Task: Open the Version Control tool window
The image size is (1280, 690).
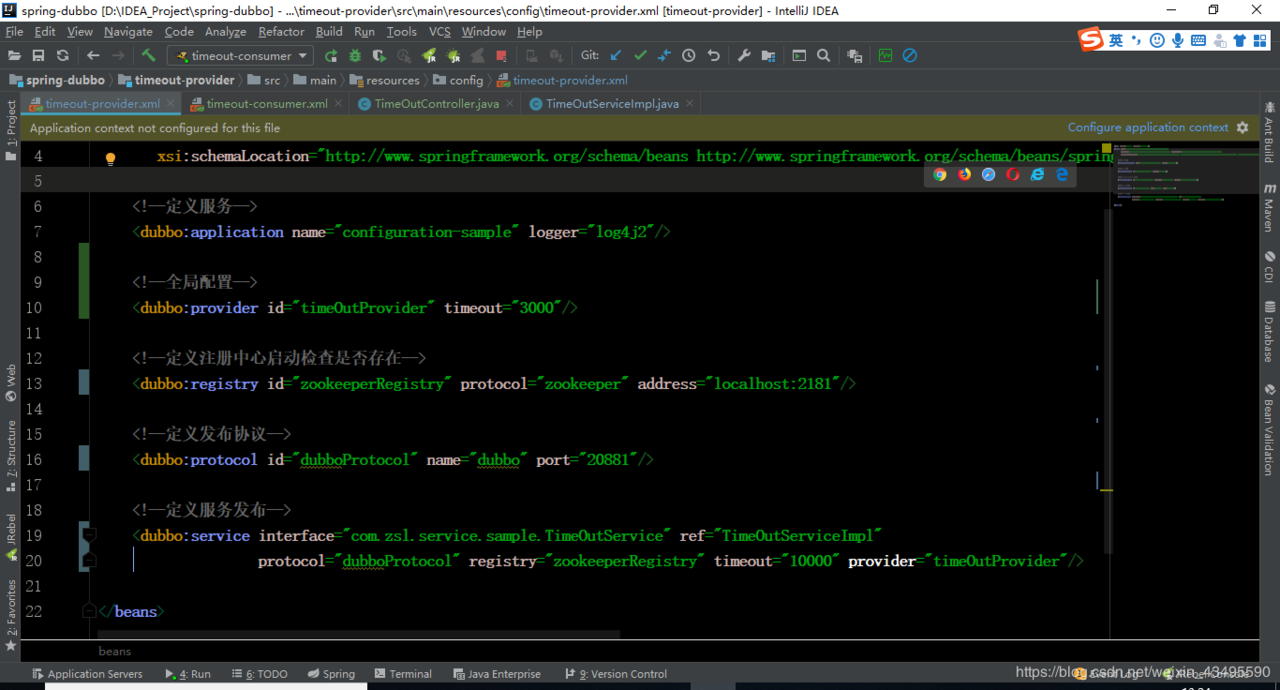Action: [x=616, y=674]
